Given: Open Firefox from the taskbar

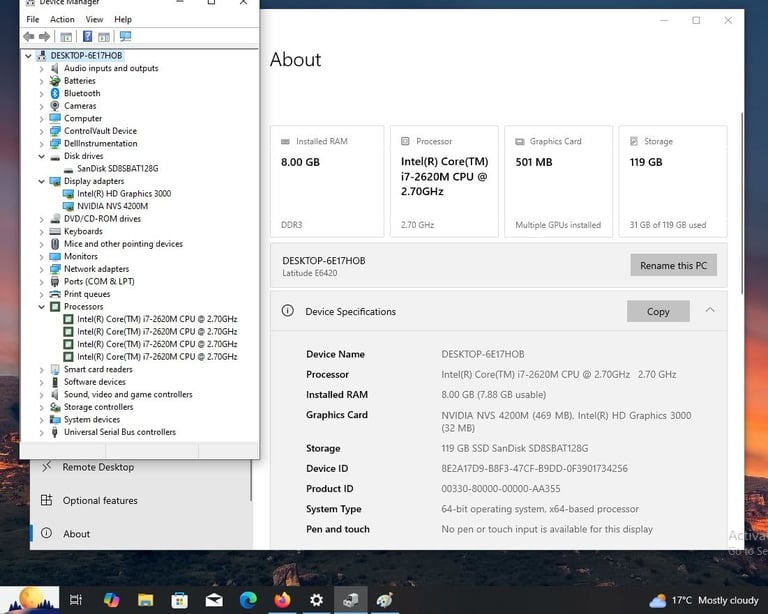Looking at the screenshot, I should coord(282,600).
